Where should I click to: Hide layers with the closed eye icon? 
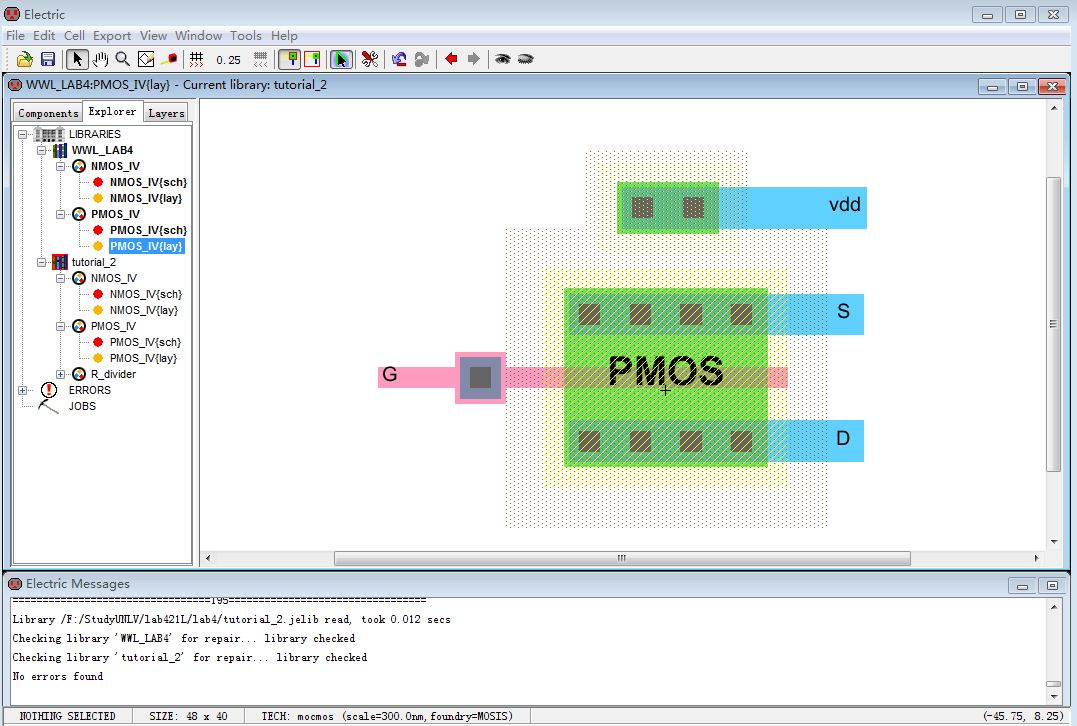[x=525, y=59]
